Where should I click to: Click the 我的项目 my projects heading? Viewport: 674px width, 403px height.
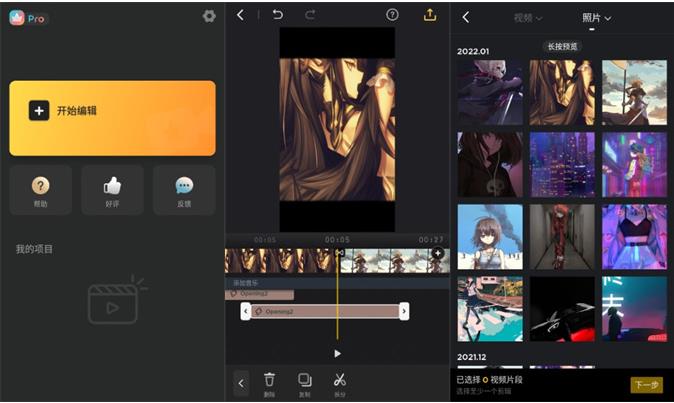point(34,249)
